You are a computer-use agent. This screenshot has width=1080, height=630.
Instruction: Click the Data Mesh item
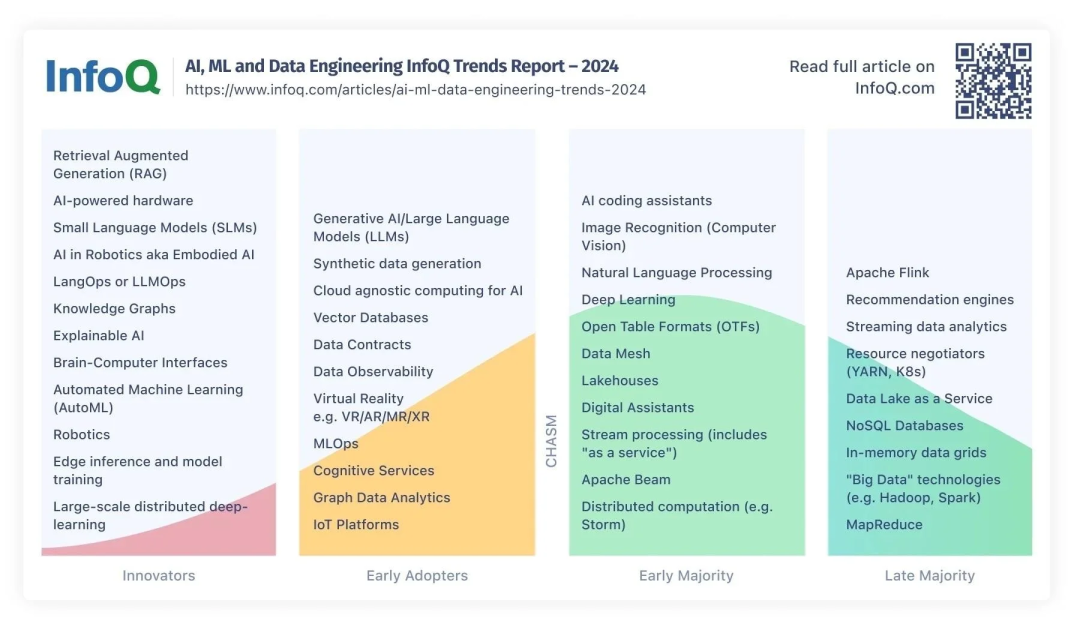pos(616,354)
